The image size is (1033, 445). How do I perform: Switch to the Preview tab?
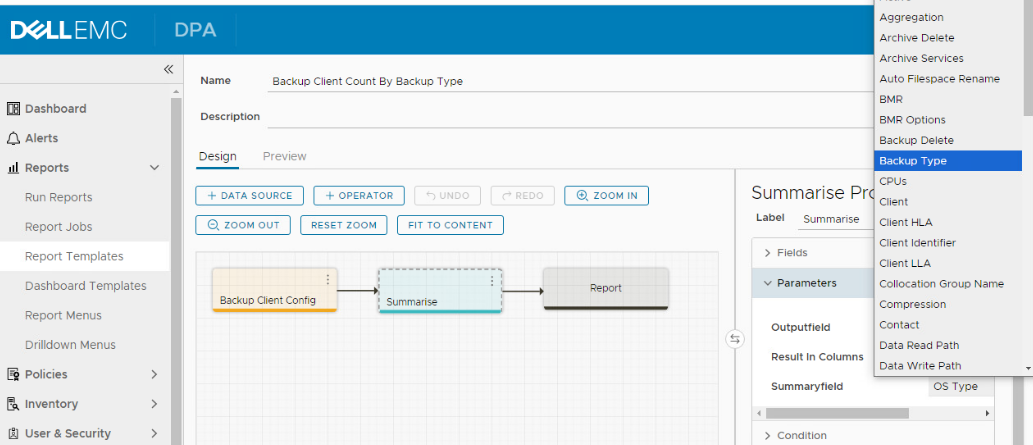pyautogui.click(x=284, y=156)
